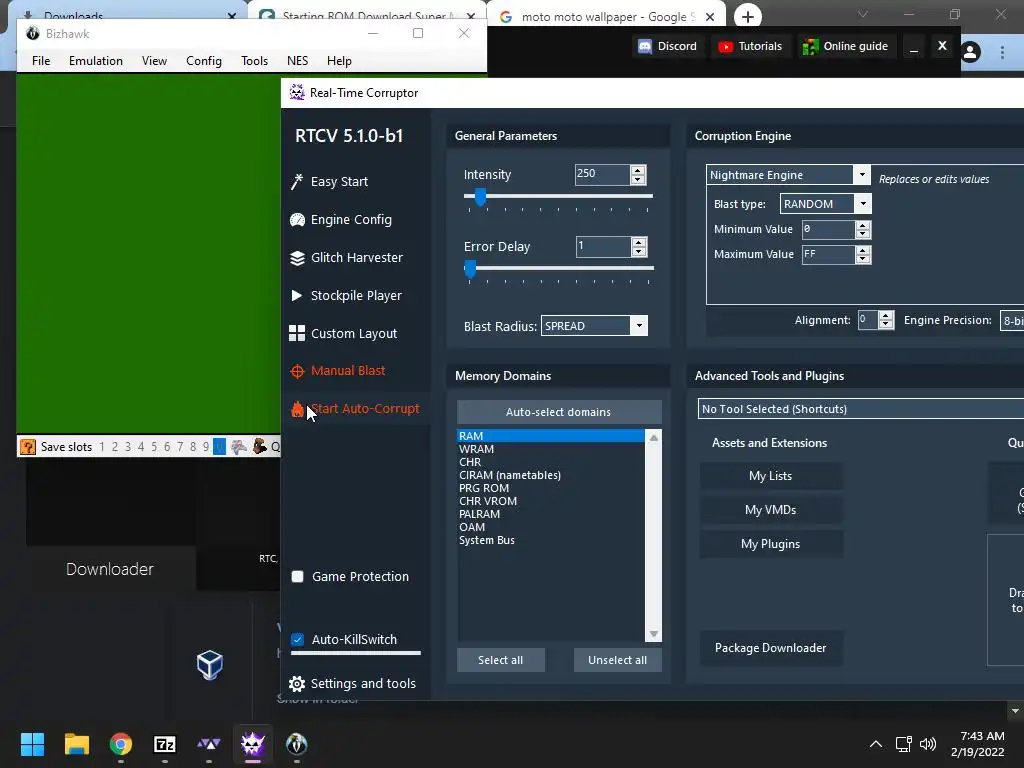Open File Explorer from taskbar

pyautogui.click(x=76, y=744)
